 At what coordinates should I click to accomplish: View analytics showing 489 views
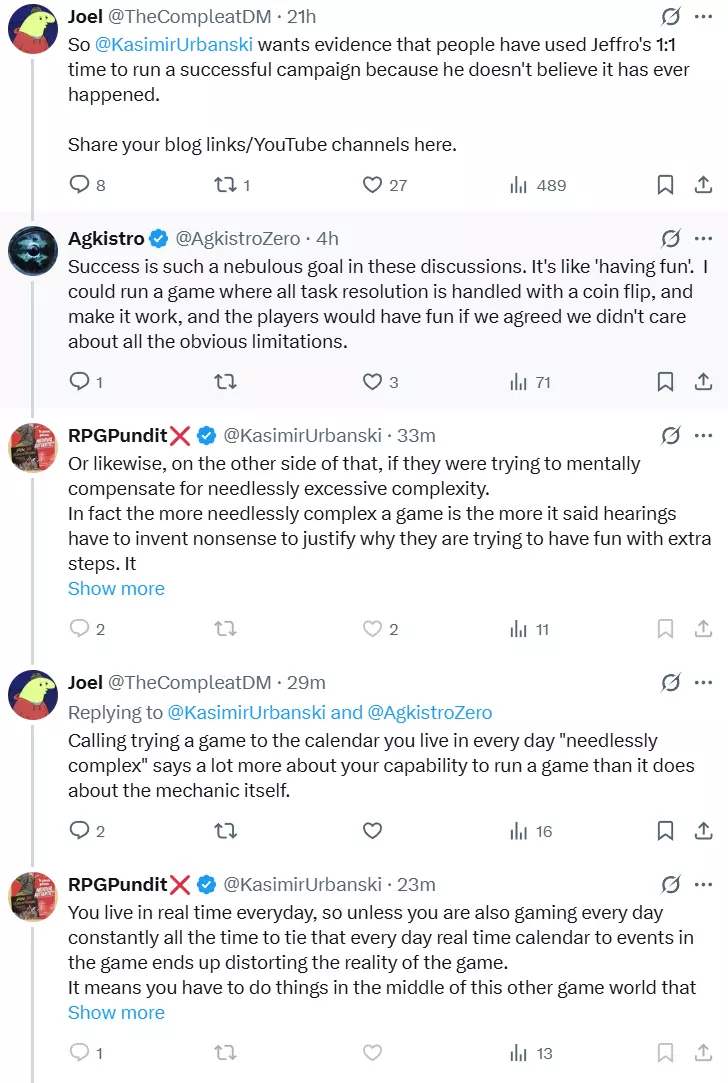538,185
